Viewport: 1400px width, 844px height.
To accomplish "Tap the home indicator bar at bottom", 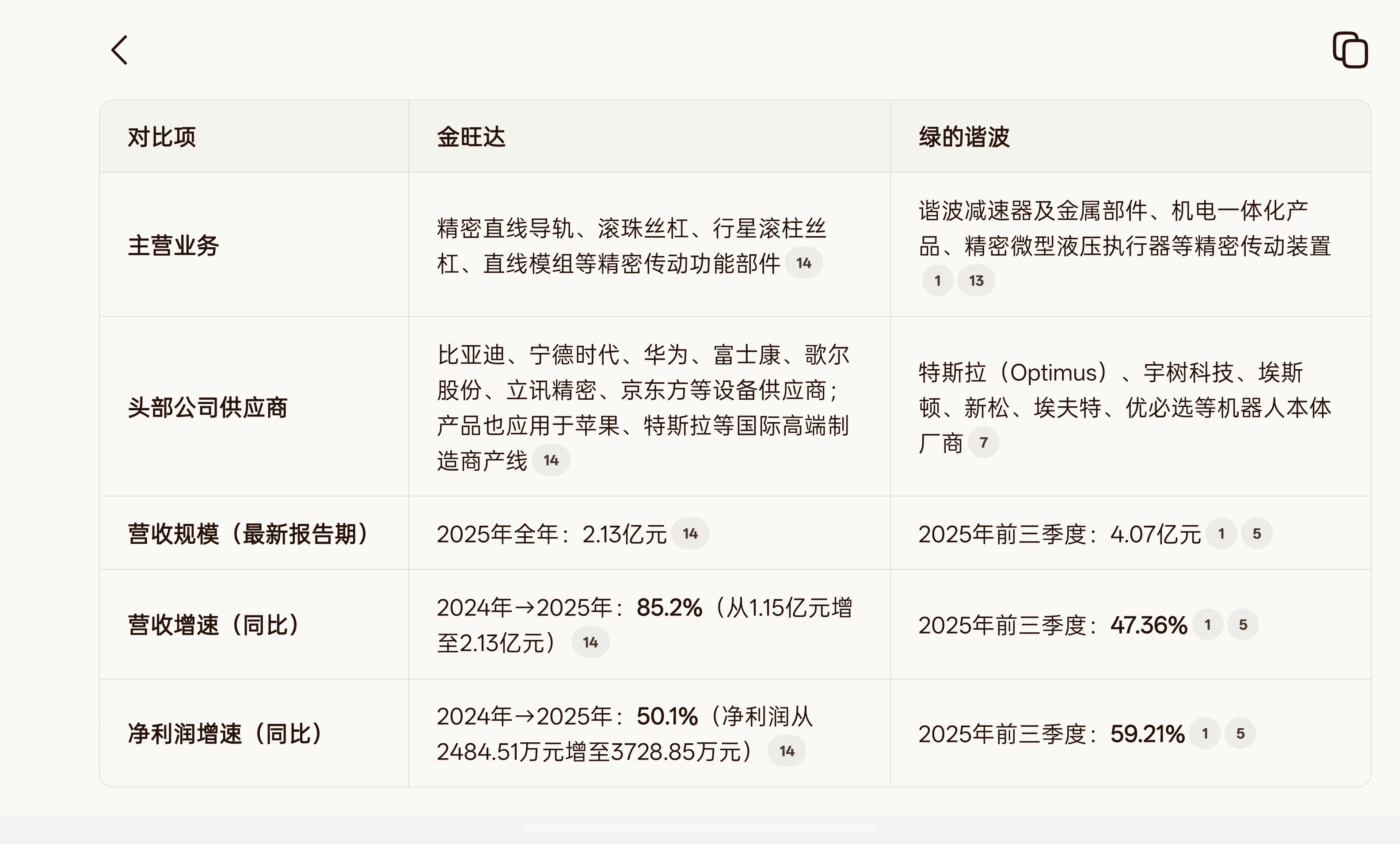I will click(x=700, y=828).
